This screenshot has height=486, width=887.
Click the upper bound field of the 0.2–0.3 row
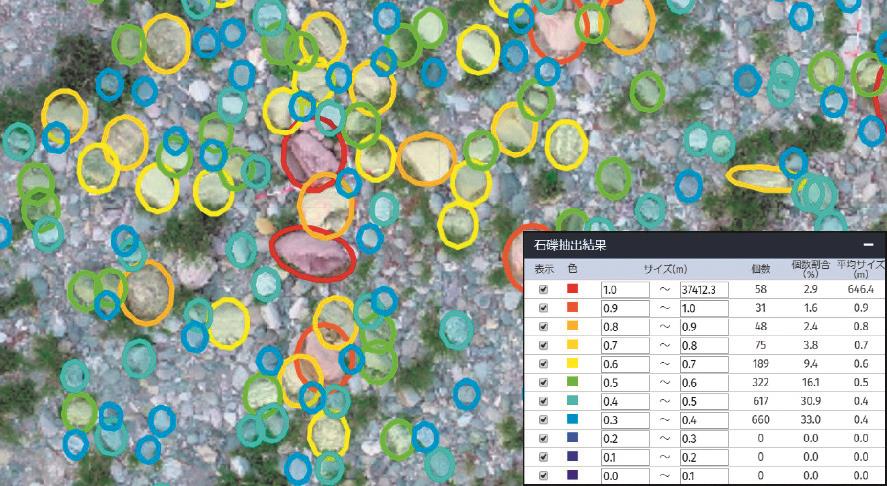[x=704, y=438]
